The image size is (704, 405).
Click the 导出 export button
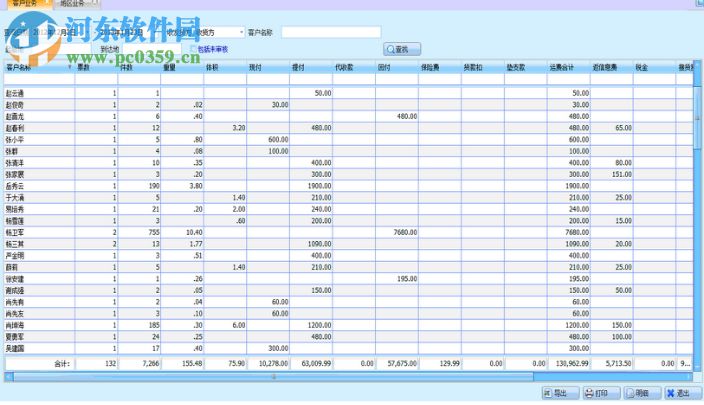[x=561, y=393]
